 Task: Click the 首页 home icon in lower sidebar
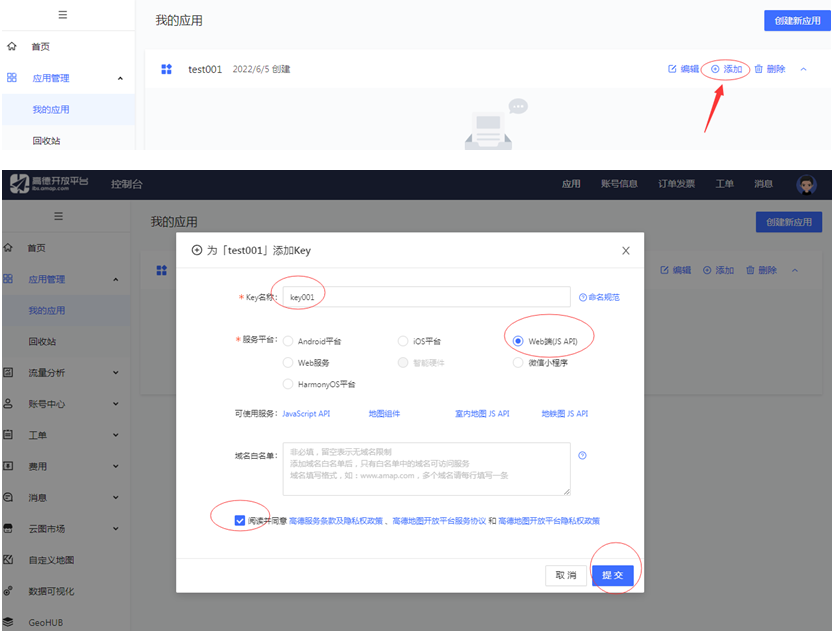click(10, 248)
